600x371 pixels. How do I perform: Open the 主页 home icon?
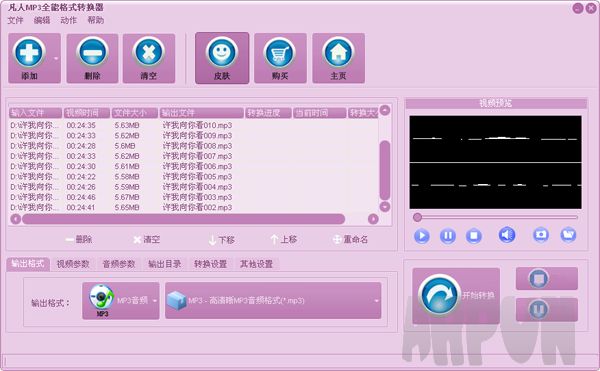tap(338, 53)
